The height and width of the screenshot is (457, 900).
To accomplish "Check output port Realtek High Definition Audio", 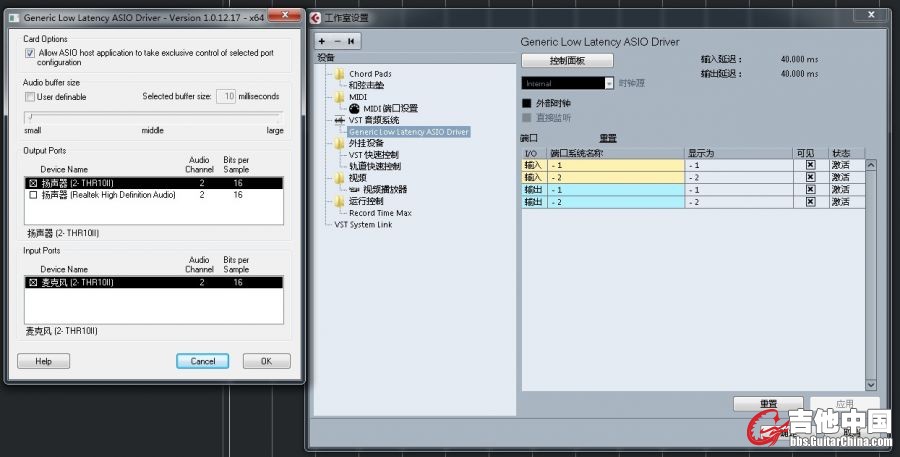I will 33,195.
